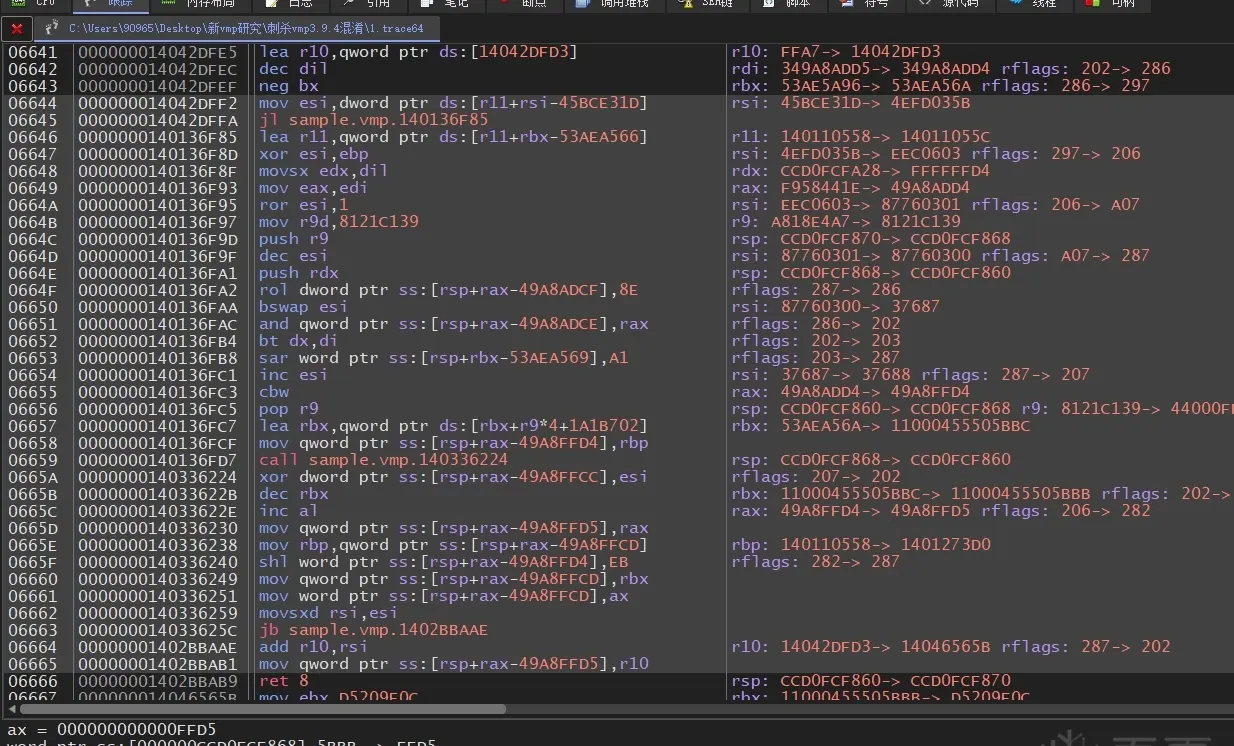This screenshot has width=1234, height=746.
Task: Click the 'ax = 000000000000FFD5' info line
Action: point(112,730)
